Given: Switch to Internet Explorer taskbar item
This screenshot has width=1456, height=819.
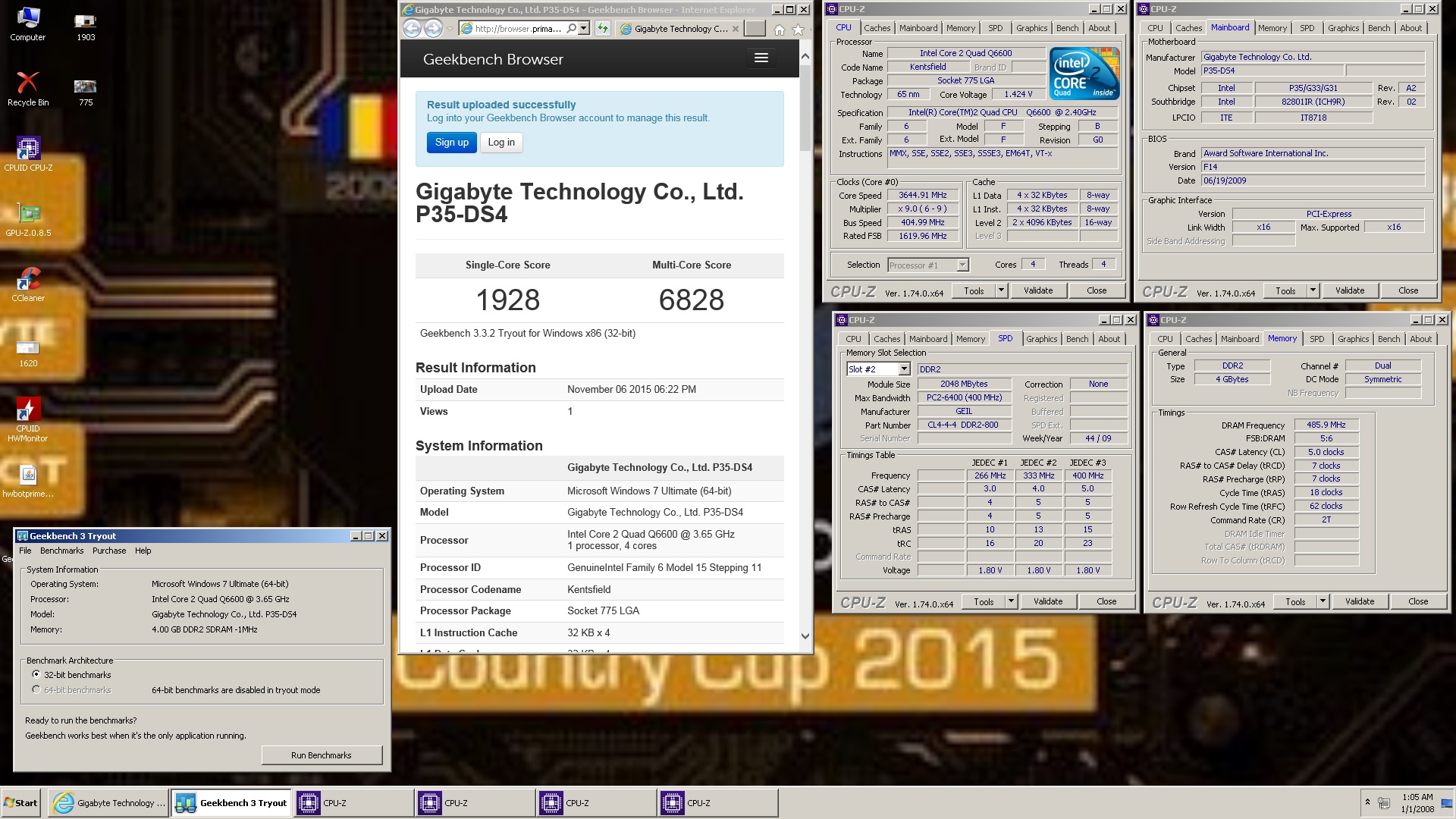Looking at the screenshot, I should coord(108,803).
